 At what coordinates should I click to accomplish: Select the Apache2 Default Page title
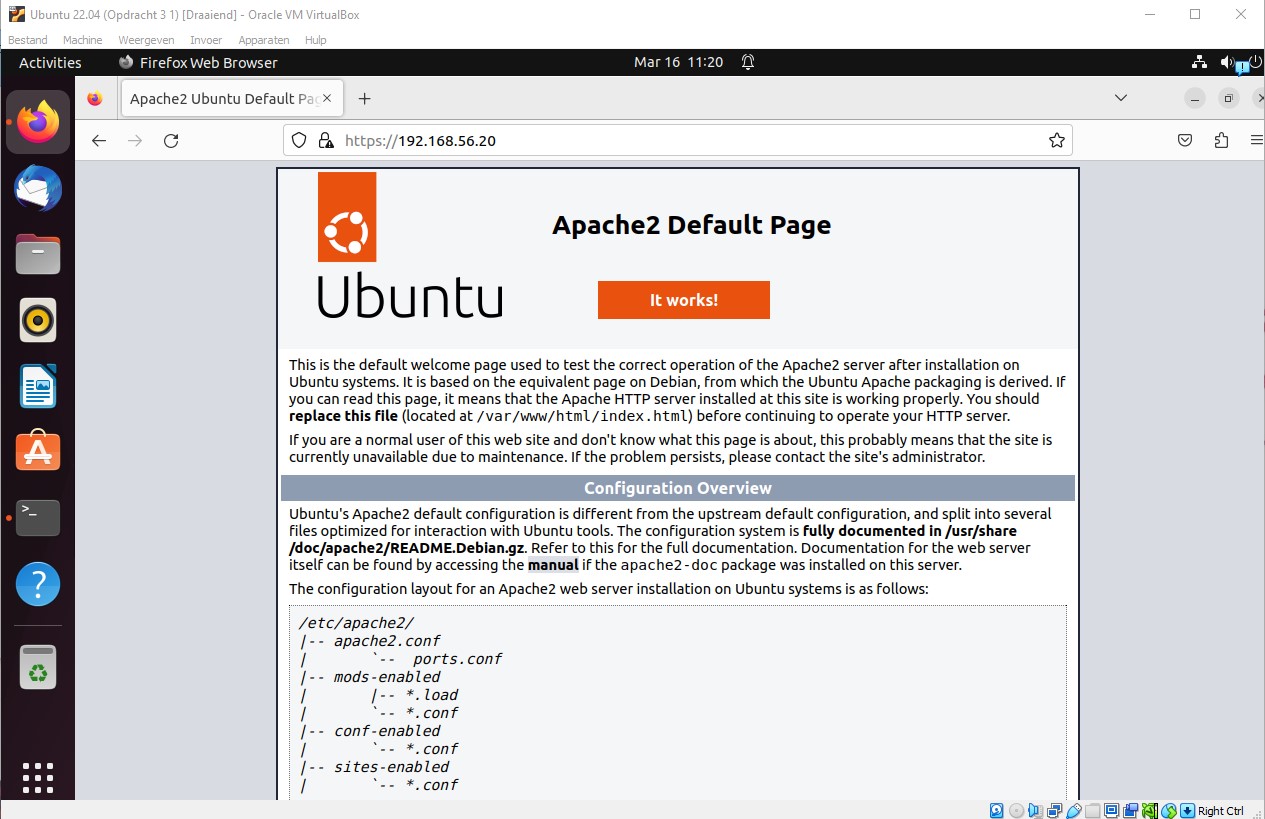click(x=692, y=224)
